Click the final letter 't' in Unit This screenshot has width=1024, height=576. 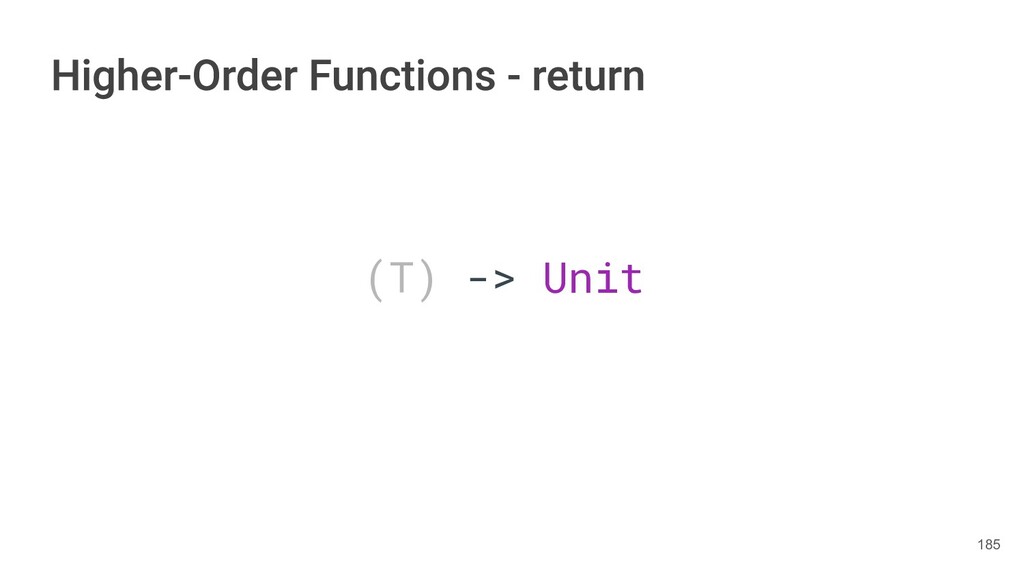point(632,280)
